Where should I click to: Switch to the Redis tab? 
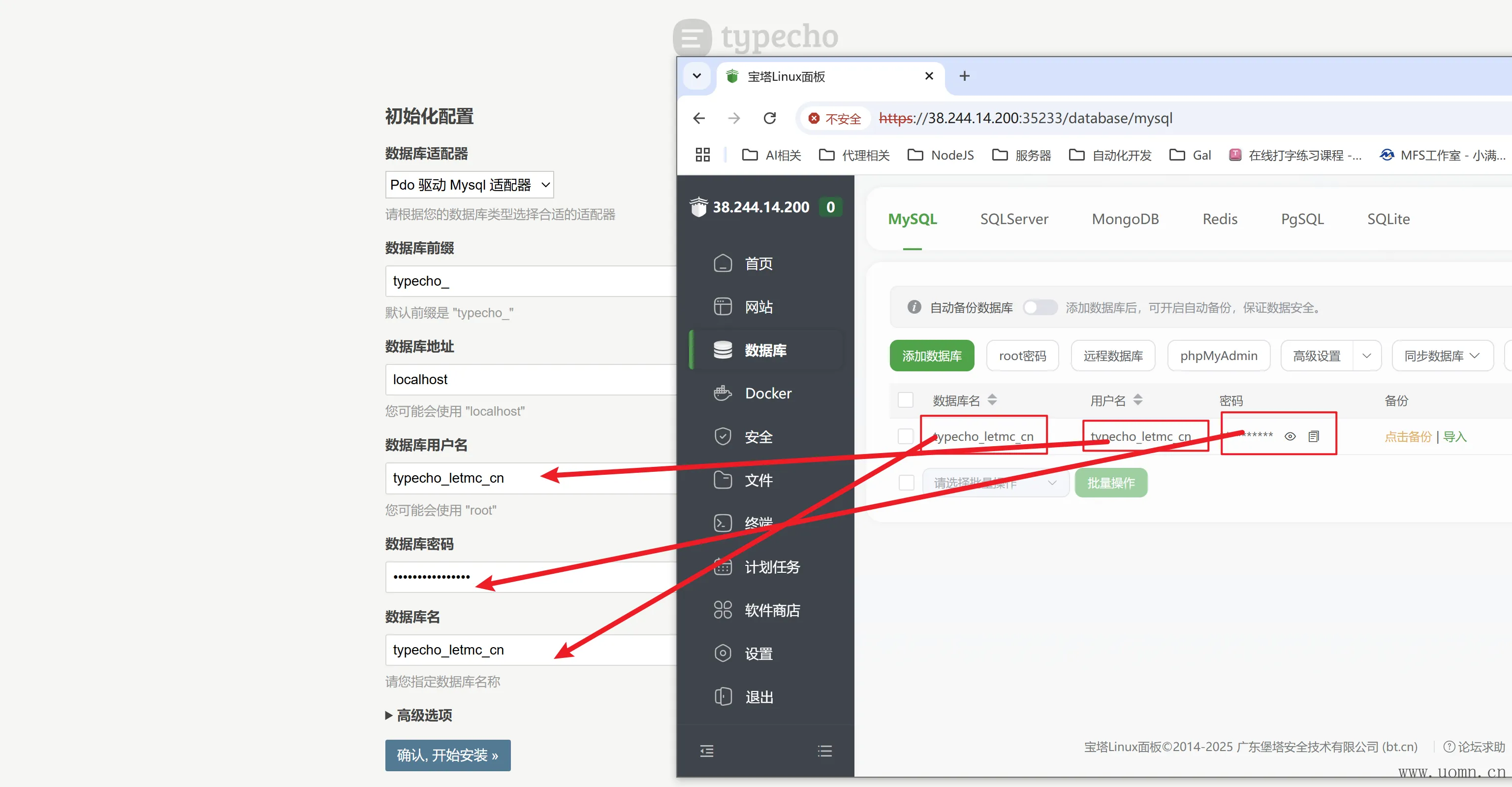tap(1220, 219)
